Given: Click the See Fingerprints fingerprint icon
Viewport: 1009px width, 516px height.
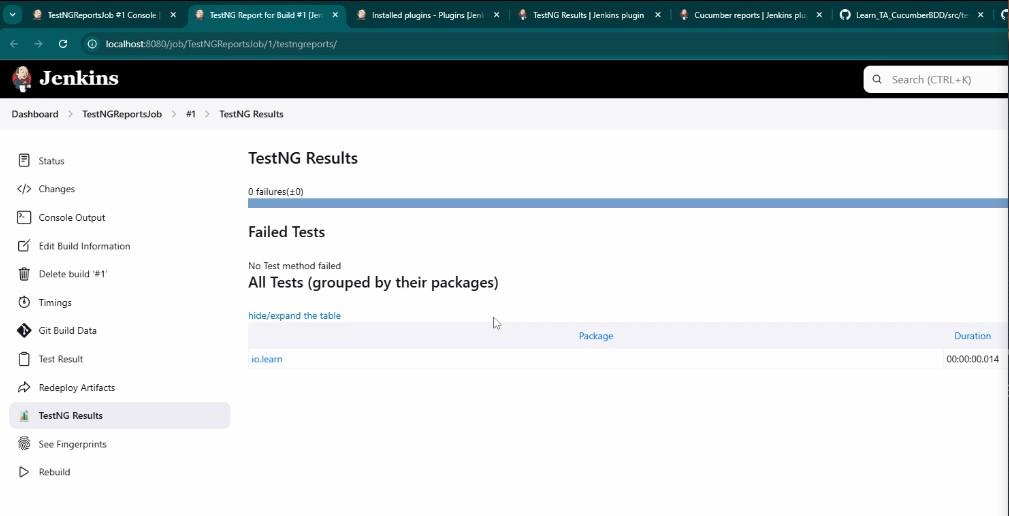Looking at the screenshot, I should [x=24, y=444].
